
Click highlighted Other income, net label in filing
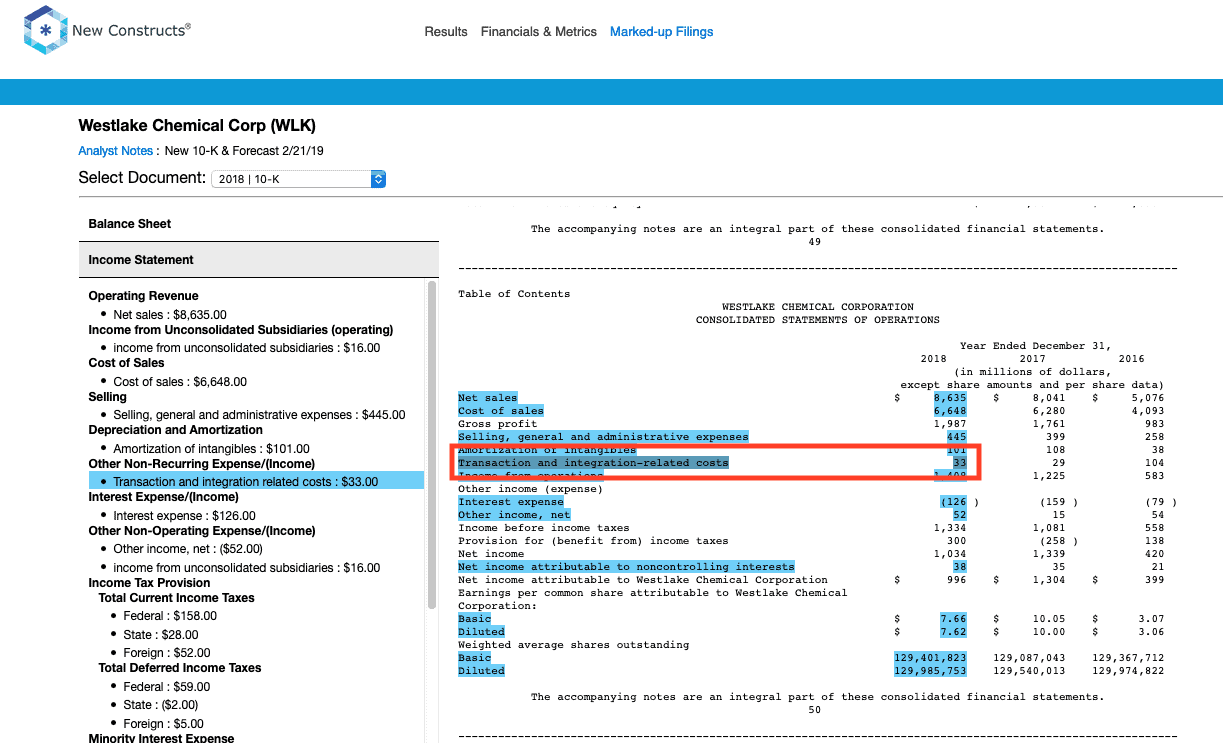pos(514,515)
